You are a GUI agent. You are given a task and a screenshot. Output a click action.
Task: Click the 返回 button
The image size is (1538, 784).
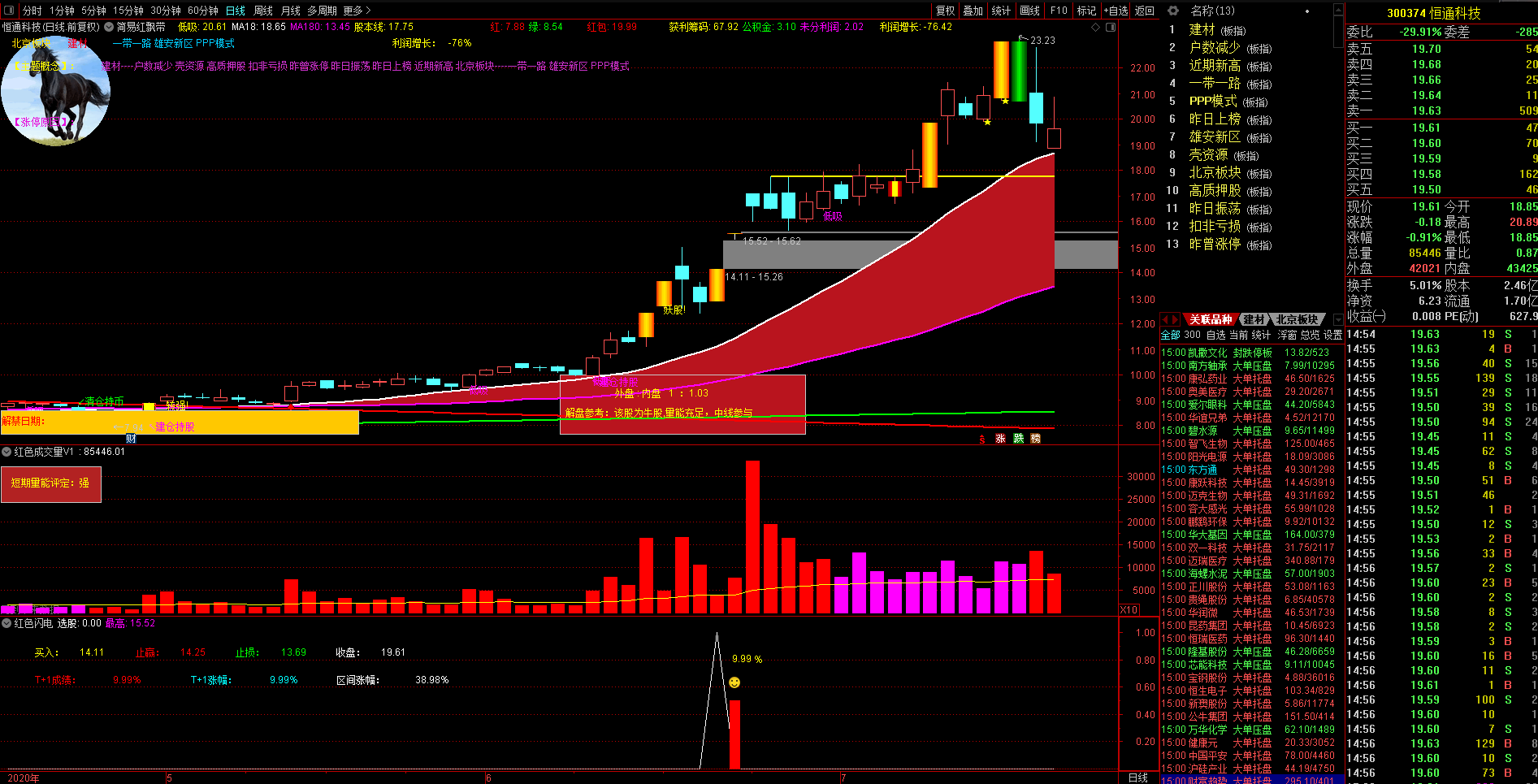pyautogui.click(x=1145, y=11)
